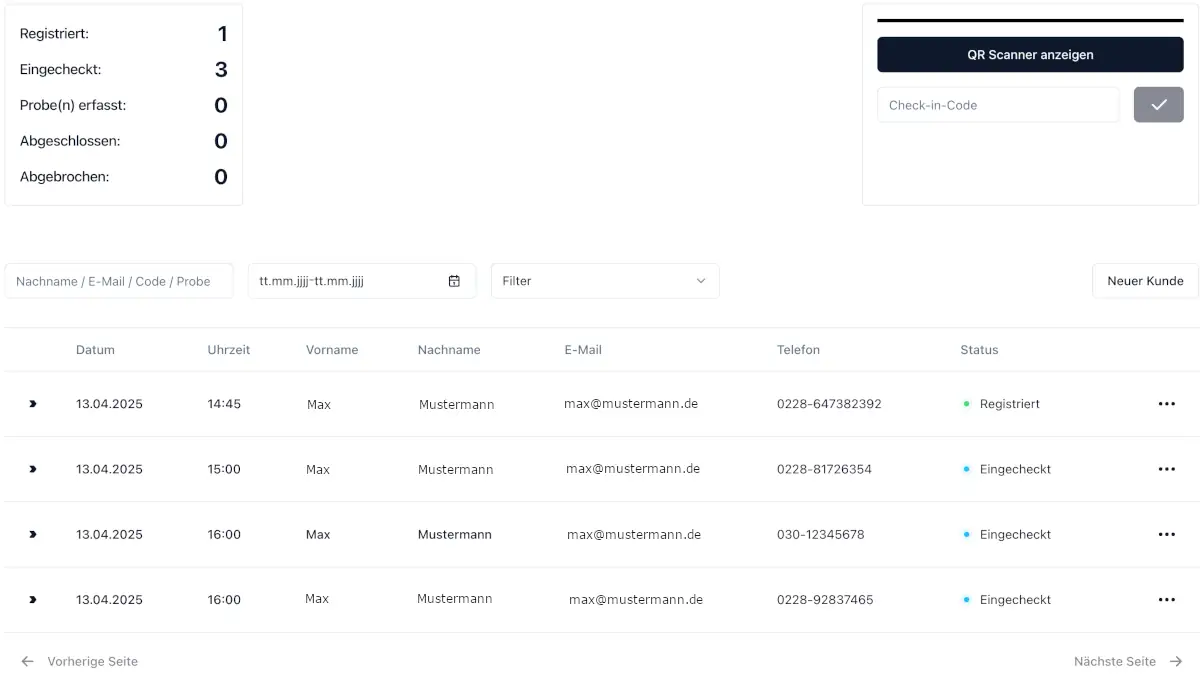Expand the row with time 14:45
The width and height of the screenshot is (1200, 685).
tap(32, 404)
